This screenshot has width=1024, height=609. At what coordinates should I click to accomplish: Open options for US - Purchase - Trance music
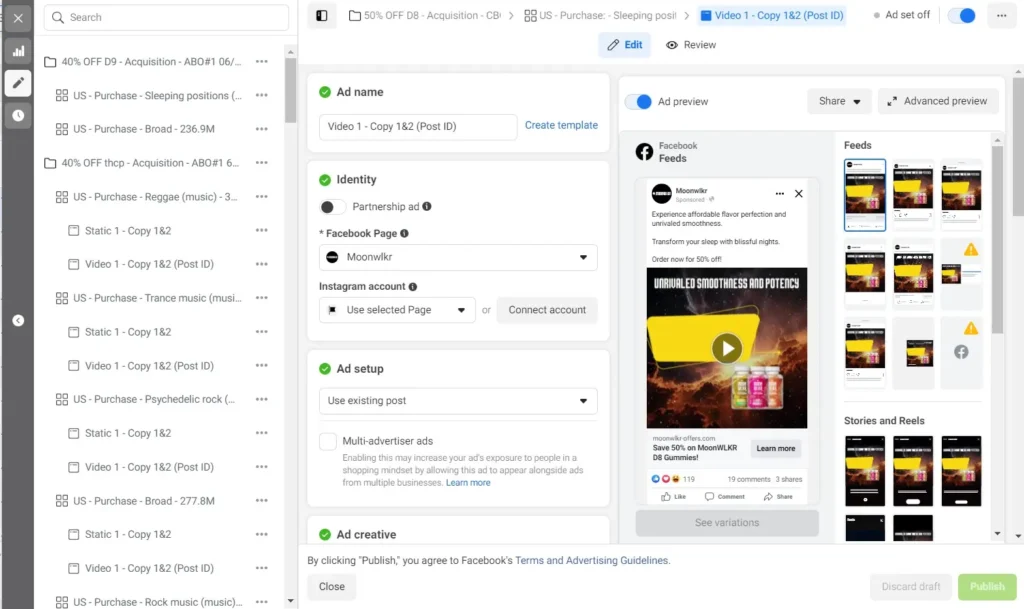tap(262, 298)
